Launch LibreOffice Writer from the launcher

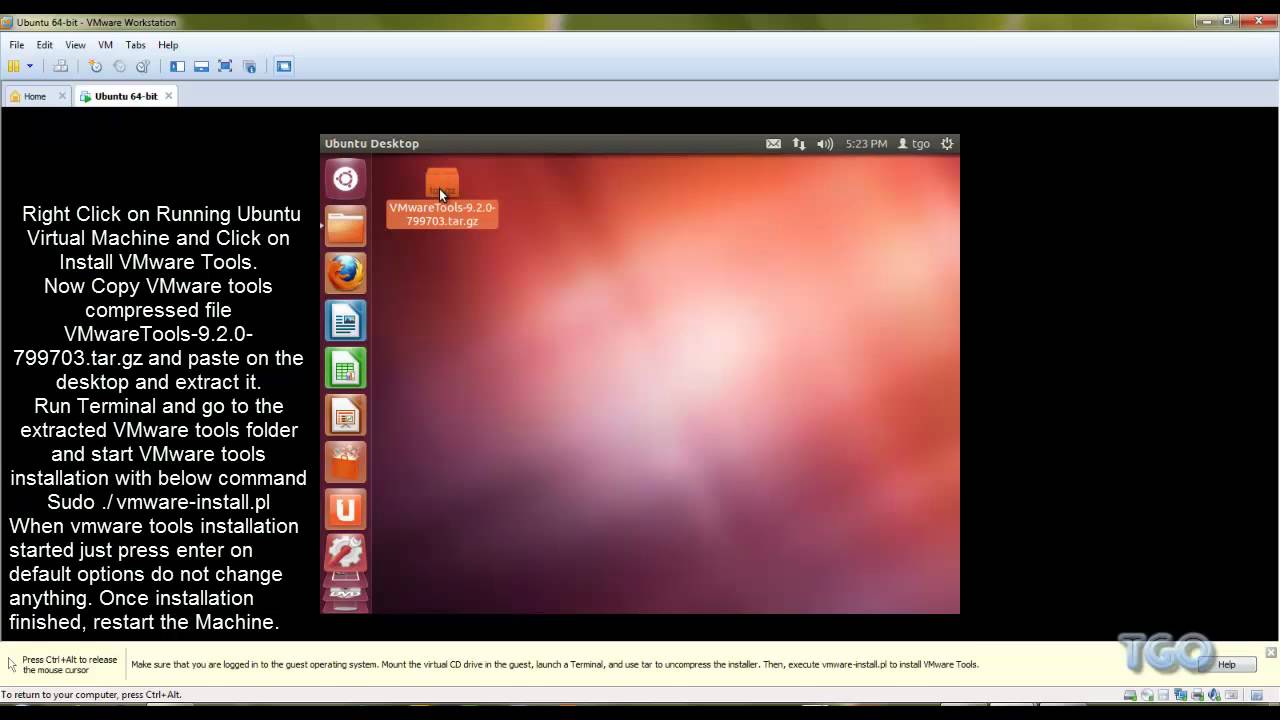tap(345, 320)
